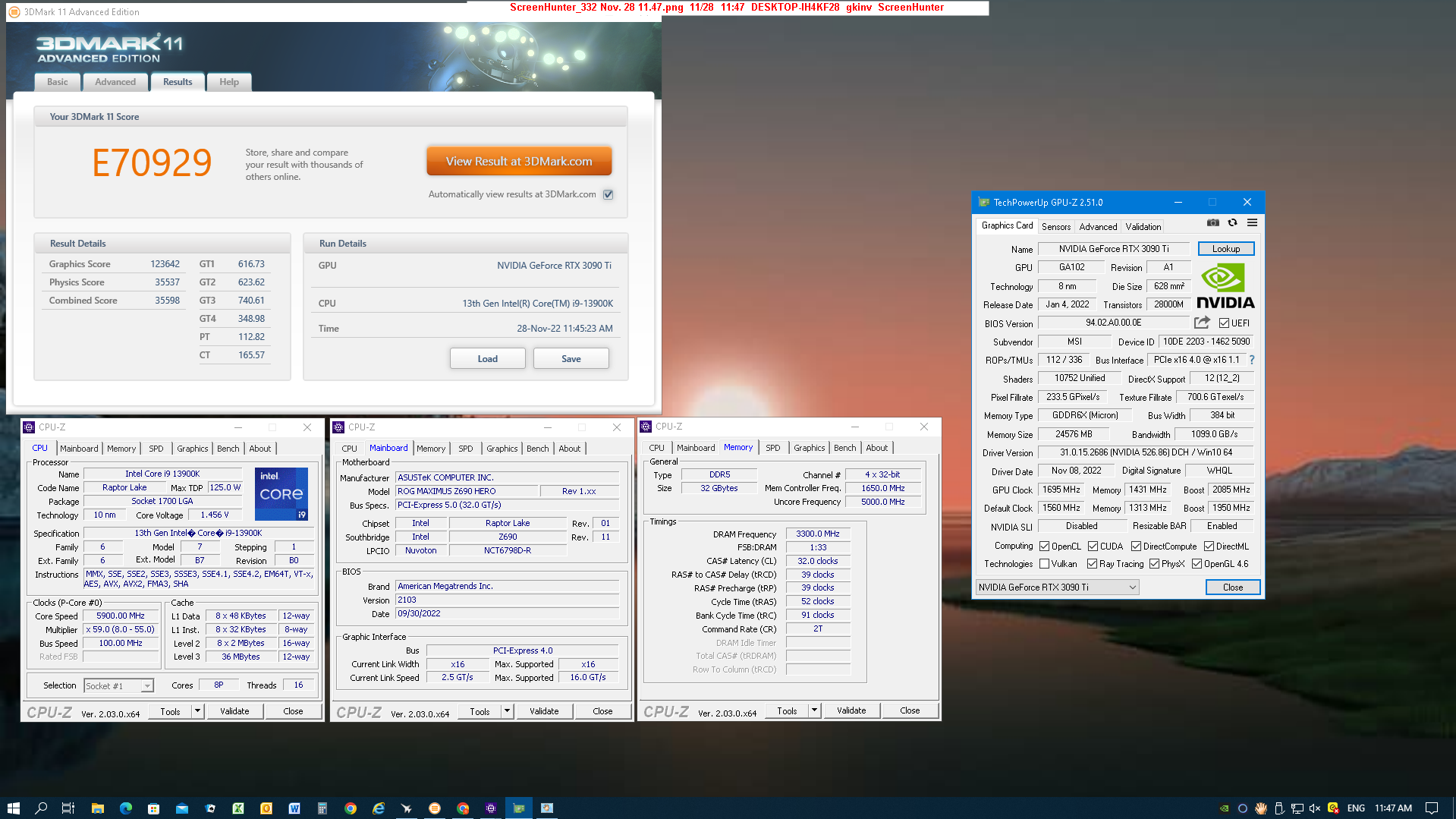1456x819 pixels.
Task: Open File Explorer from the taskbar
Action: click(x=97, y=808)
